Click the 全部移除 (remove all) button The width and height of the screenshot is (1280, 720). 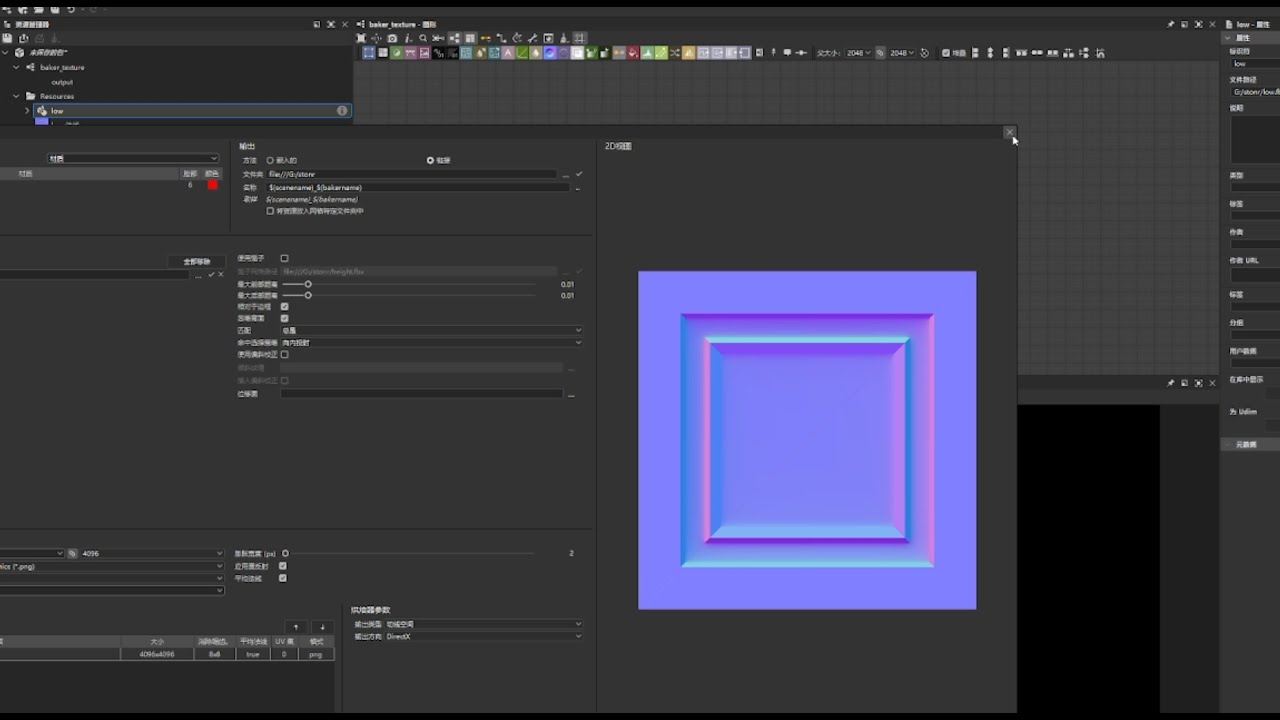[x=197, y=261]
